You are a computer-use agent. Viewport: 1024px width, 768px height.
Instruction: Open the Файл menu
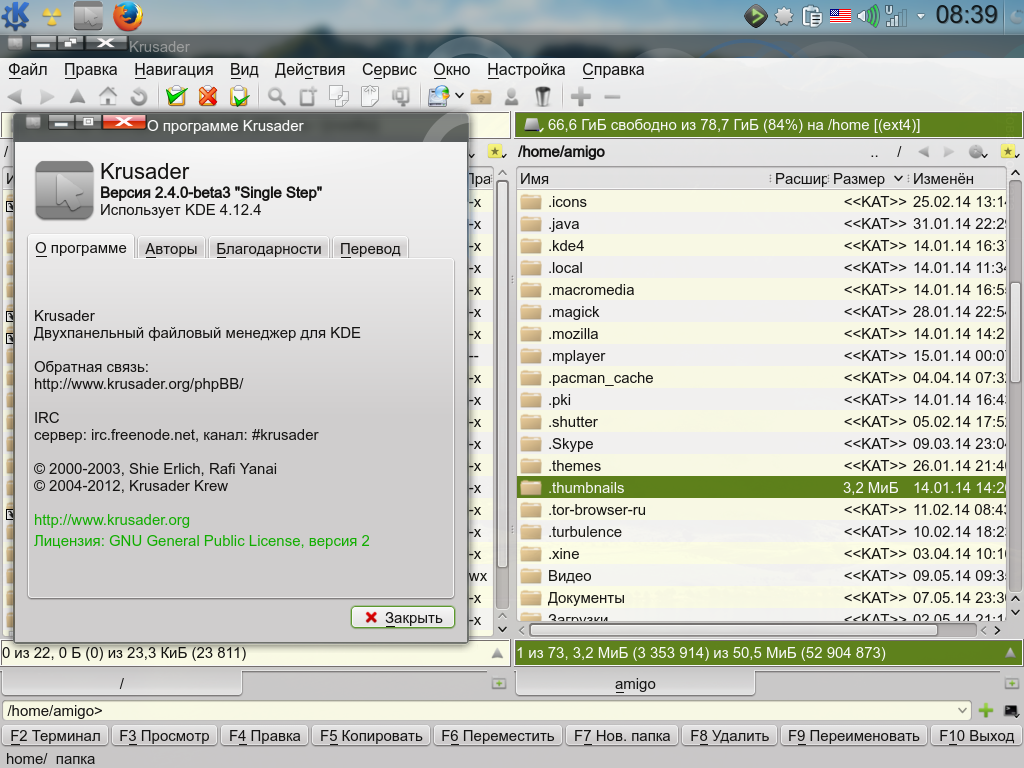coord(27,69)
